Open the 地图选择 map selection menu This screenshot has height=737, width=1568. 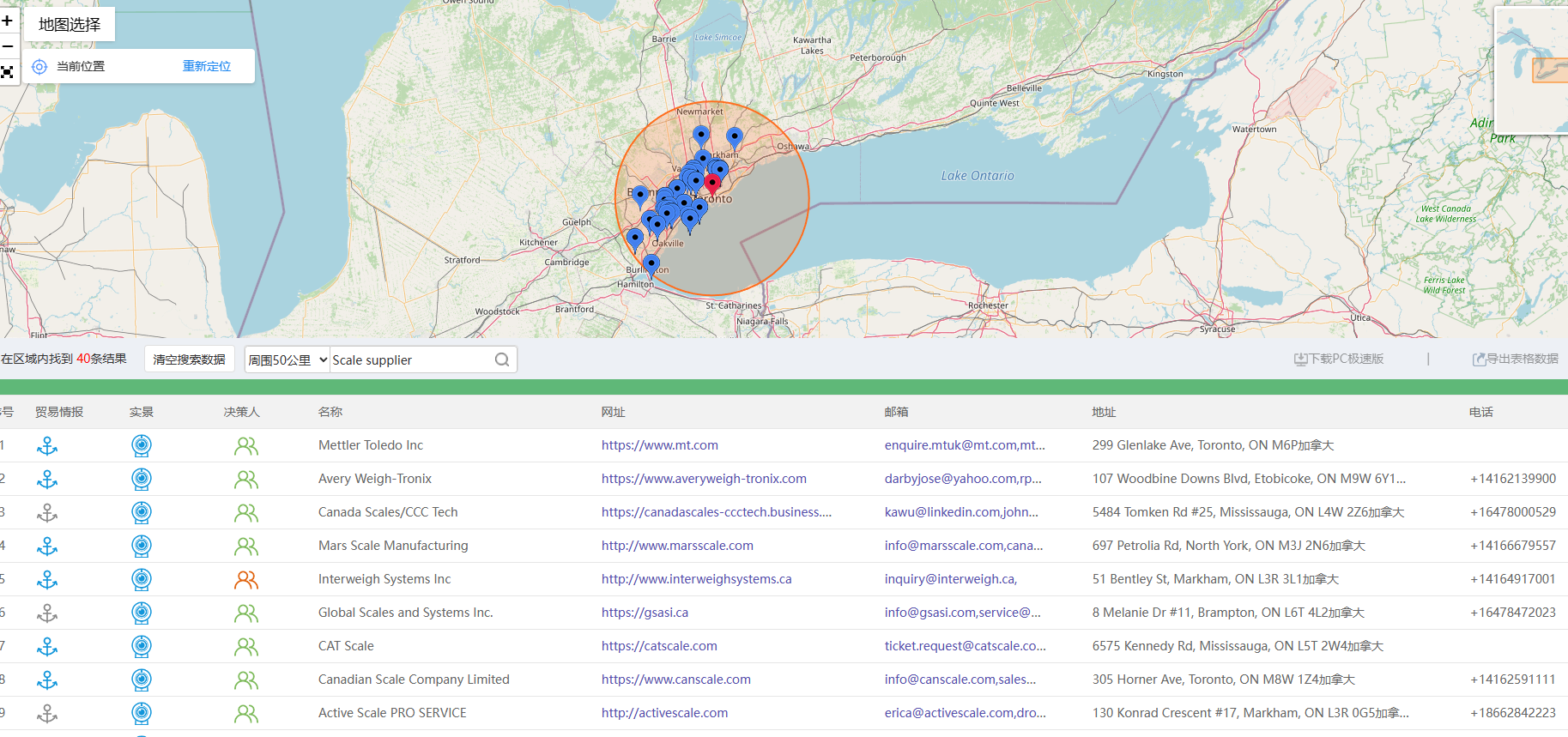point(70,24)
